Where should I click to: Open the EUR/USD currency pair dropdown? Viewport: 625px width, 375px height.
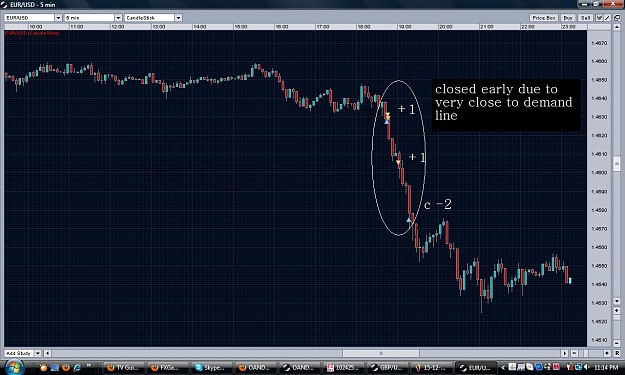(x=58, y=18)
